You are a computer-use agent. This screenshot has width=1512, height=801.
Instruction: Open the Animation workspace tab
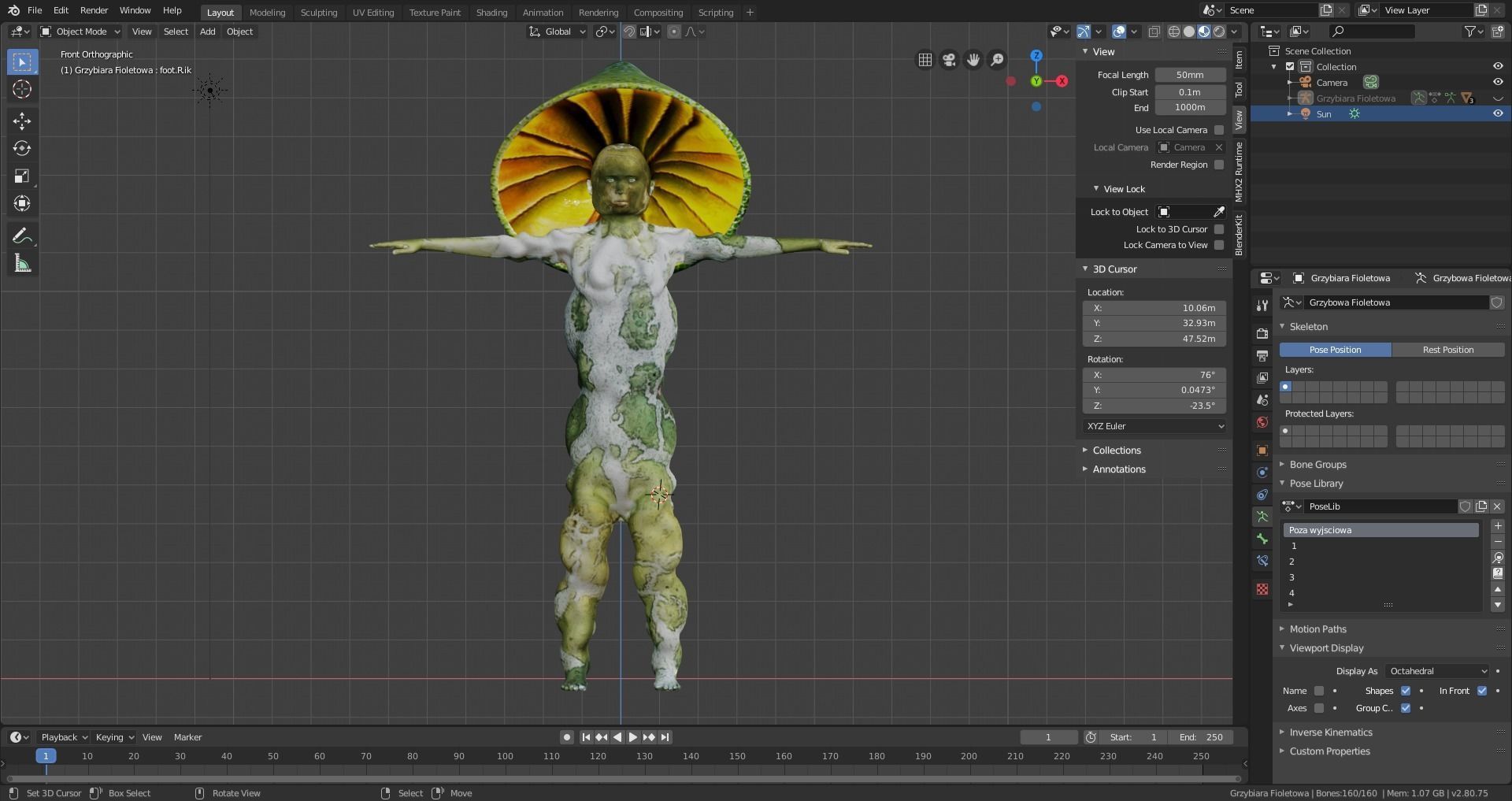(543, 13)
